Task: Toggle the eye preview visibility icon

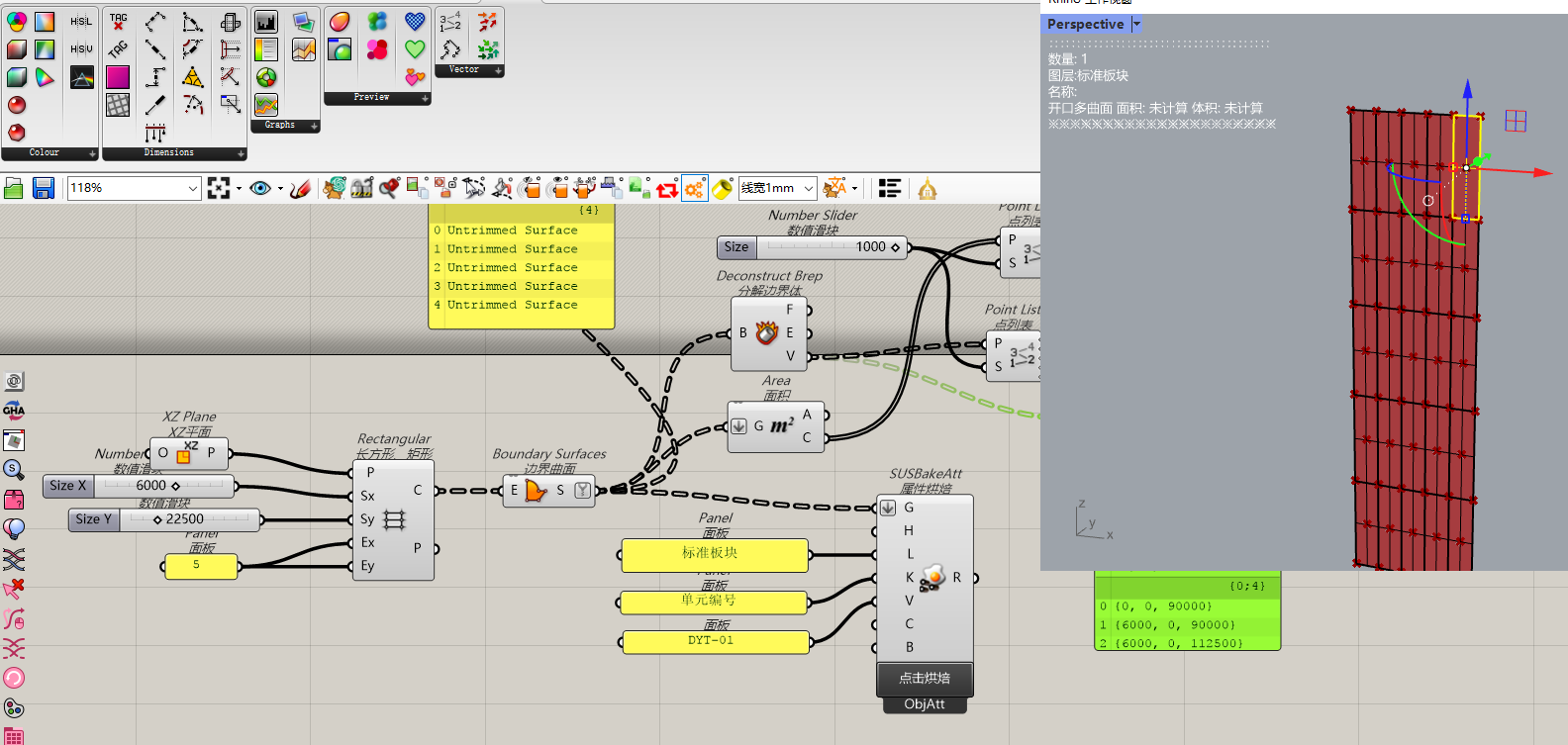Action: [260, 188]
